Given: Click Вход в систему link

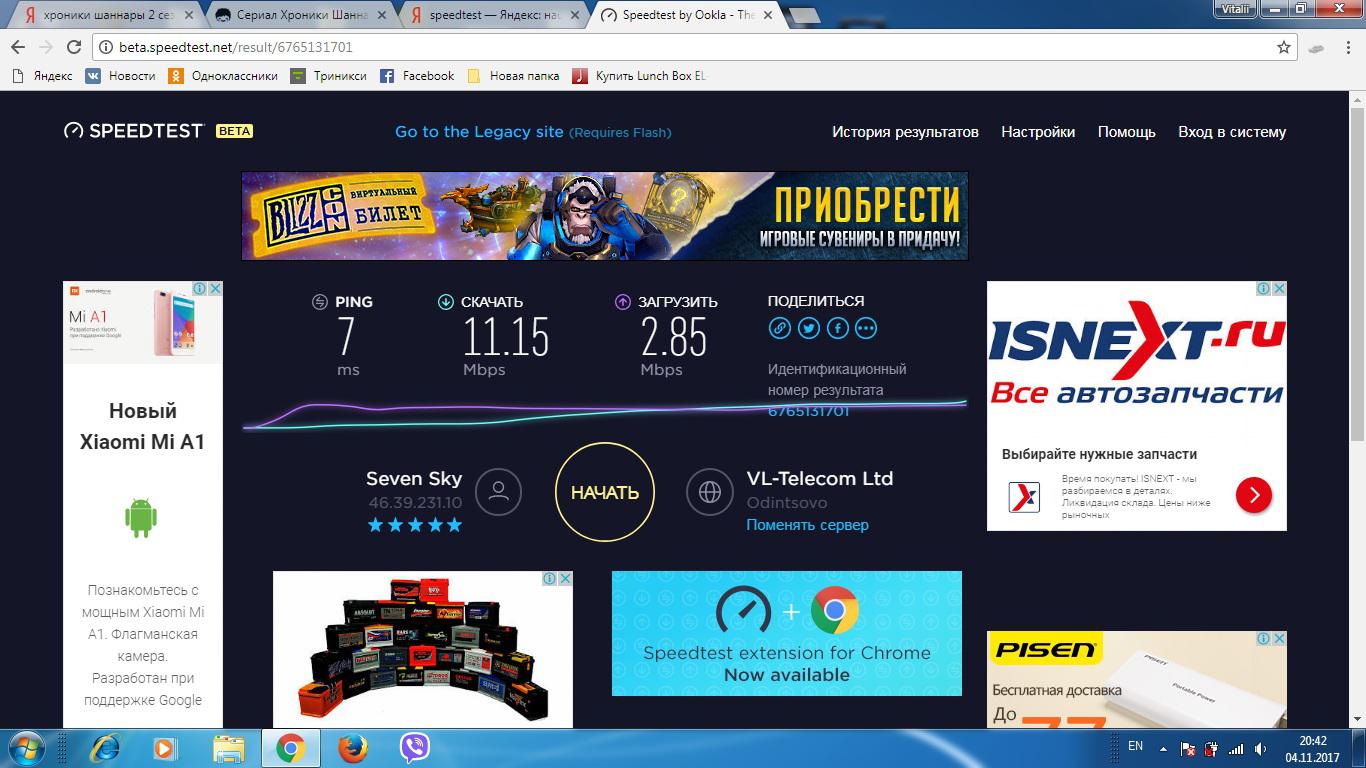Looking at the screenshot, I should pos(1232,132).
